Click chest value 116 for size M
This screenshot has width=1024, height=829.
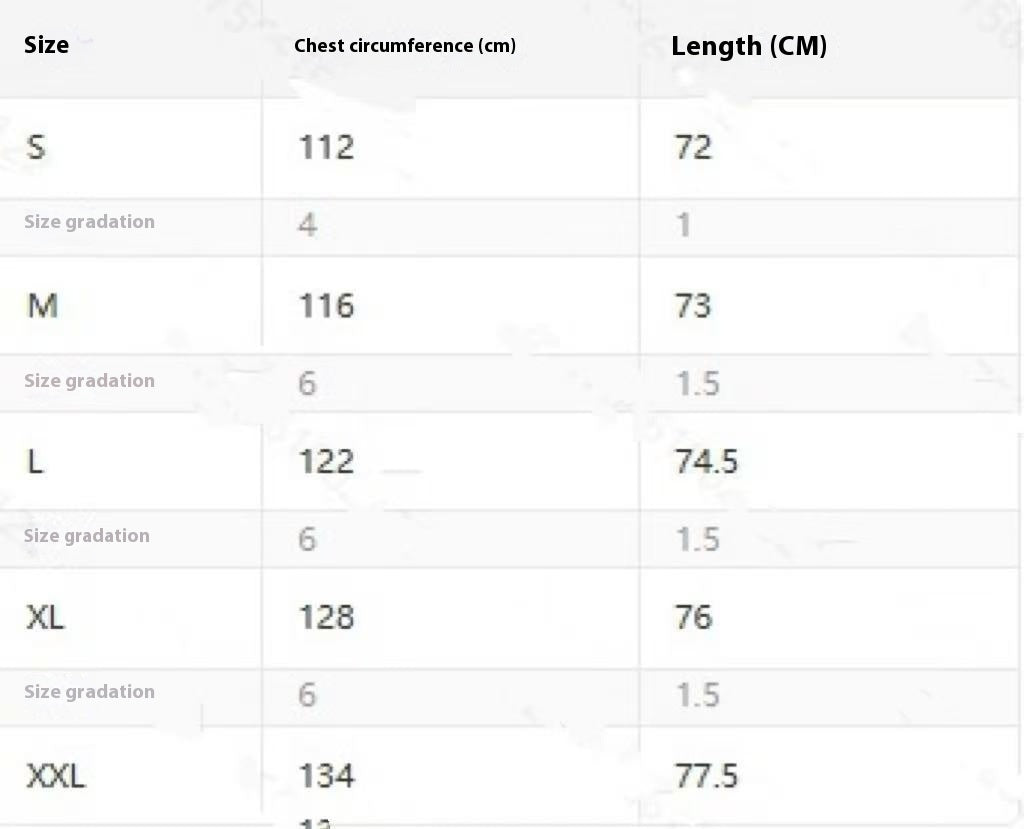(326, 305)
